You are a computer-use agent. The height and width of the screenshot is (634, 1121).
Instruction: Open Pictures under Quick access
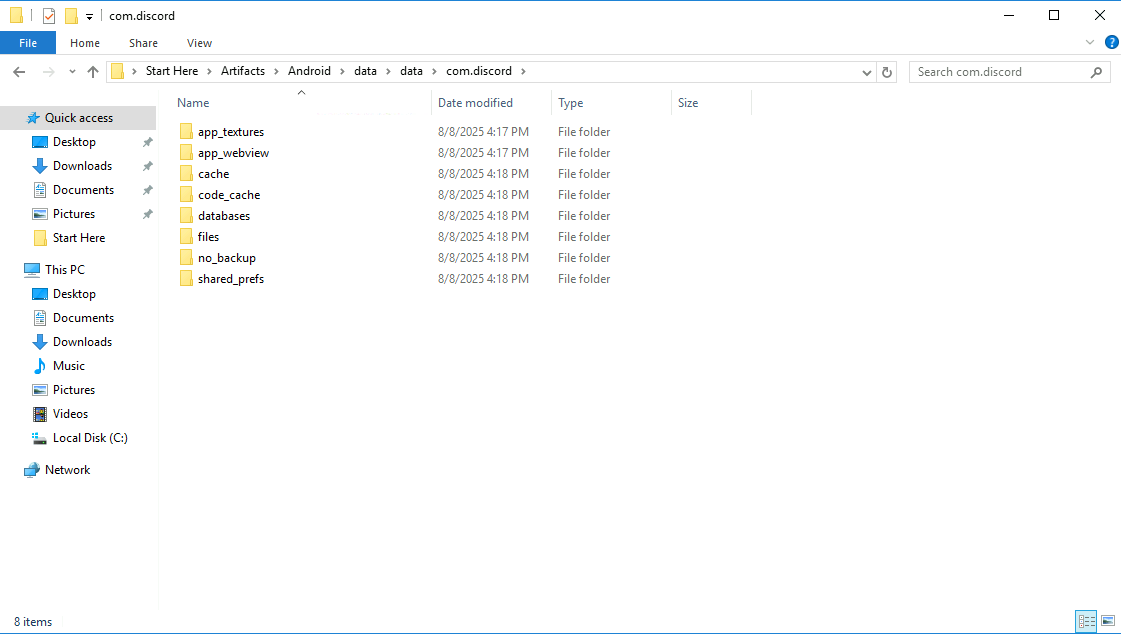pyautogui.click(x=74, y=214)
